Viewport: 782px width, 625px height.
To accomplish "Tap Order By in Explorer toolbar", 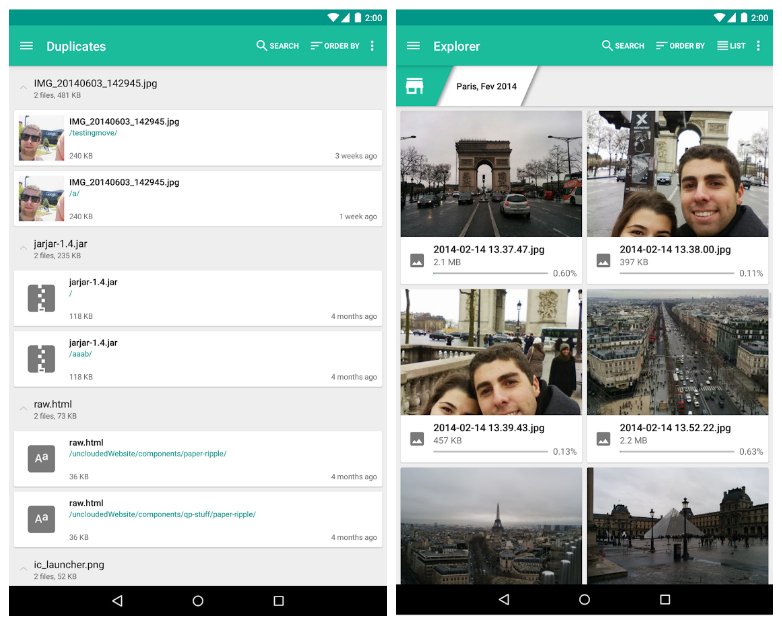I will [680, 46].
